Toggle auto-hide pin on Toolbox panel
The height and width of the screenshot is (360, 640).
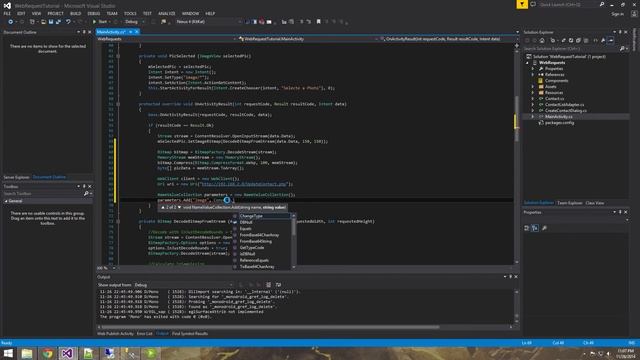pos(84,187)
